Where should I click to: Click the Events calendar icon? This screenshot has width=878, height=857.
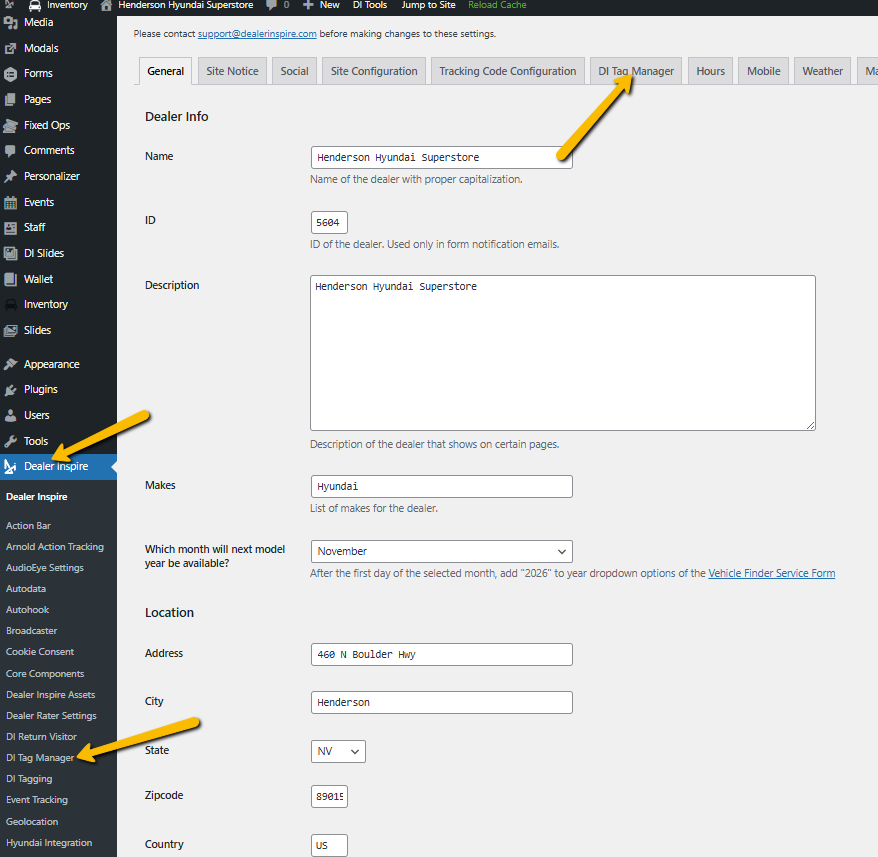(x=11, y=202)
